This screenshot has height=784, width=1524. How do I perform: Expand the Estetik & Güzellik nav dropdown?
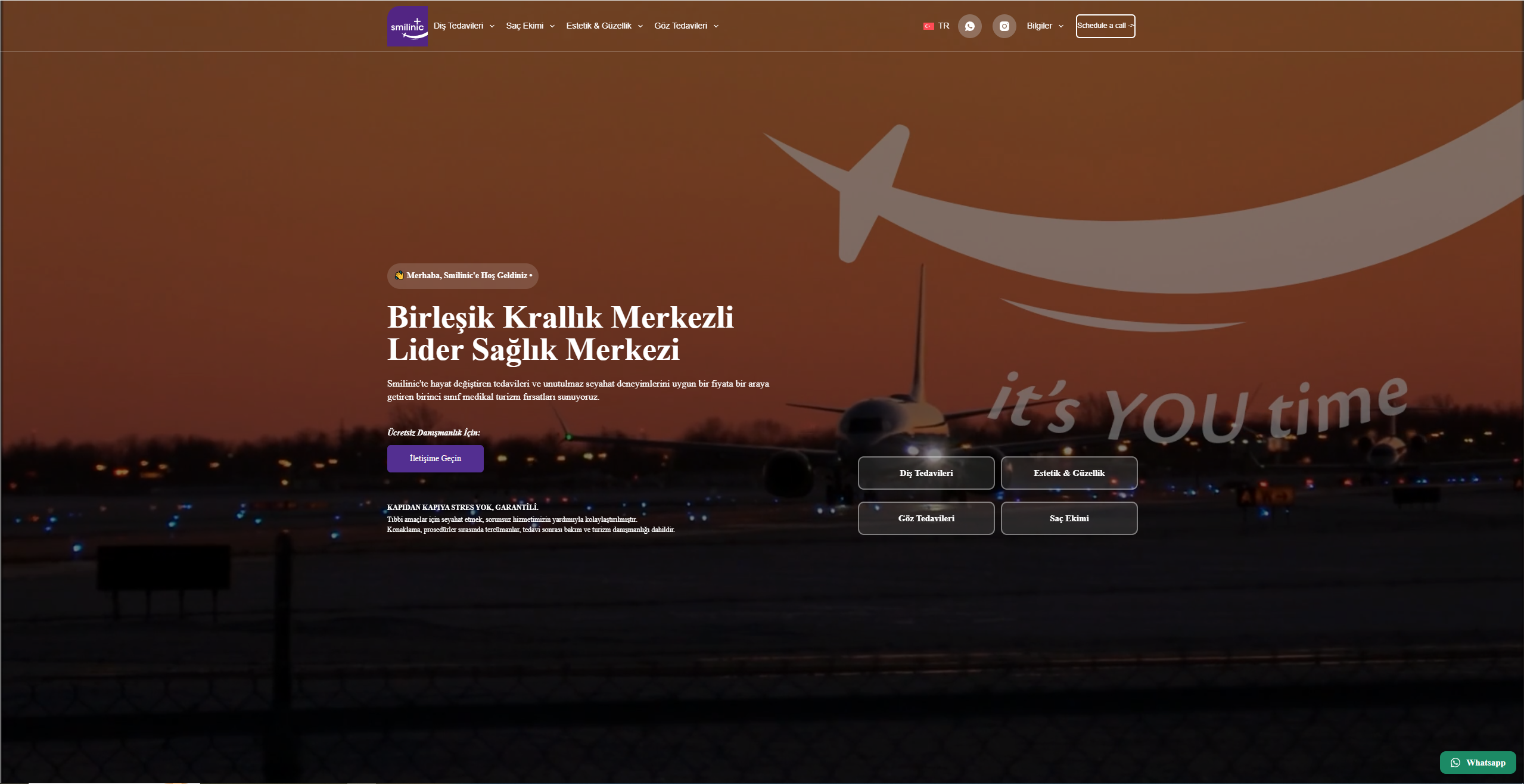599,26
